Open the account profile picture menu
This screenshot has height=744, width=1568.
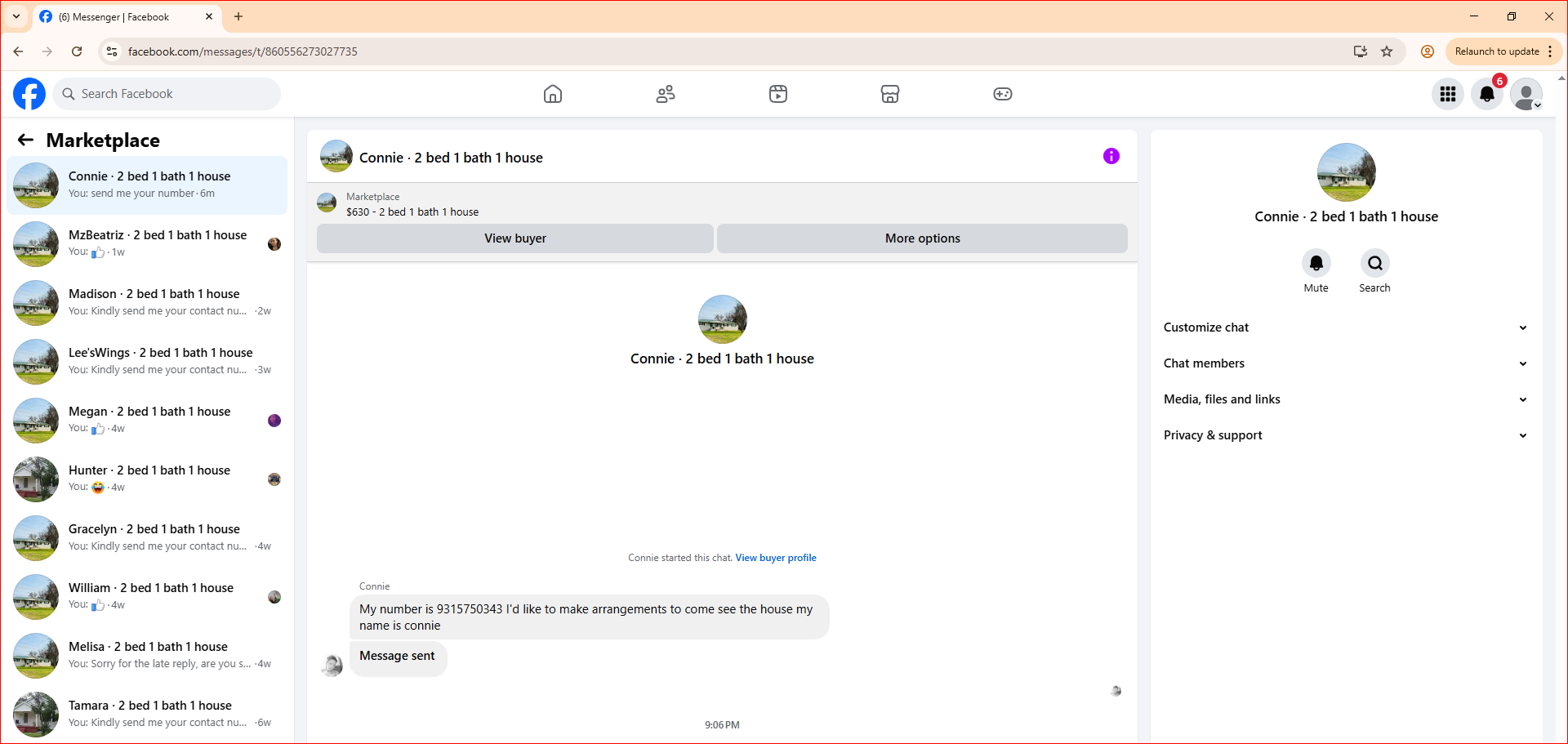pos(1526,94)
